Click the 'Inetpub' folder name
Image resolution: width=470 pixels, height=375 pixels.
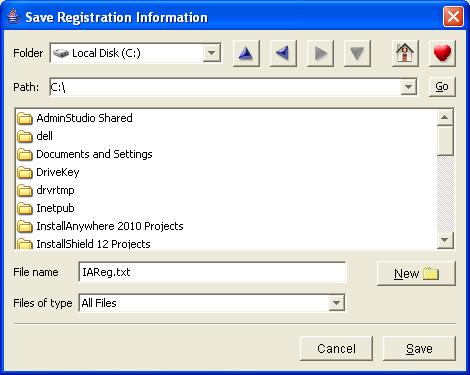(x=55, y=208)
